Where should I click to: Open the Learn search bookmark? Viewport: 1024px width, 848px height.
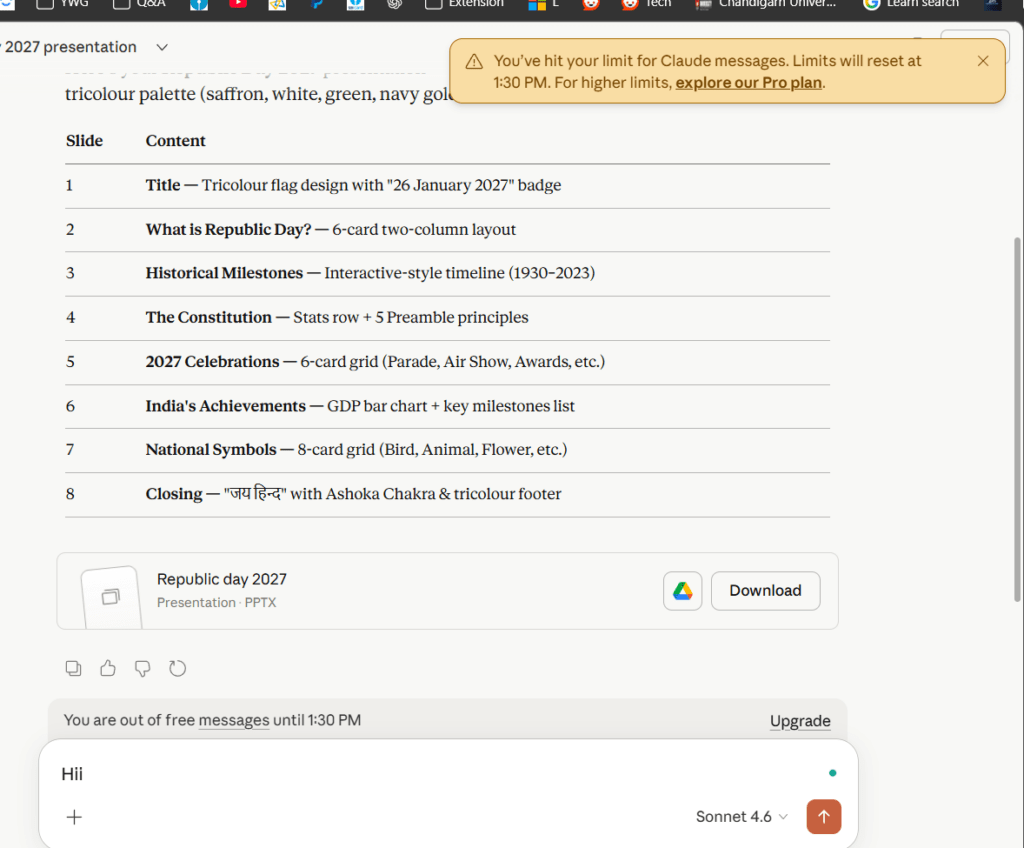911,4
